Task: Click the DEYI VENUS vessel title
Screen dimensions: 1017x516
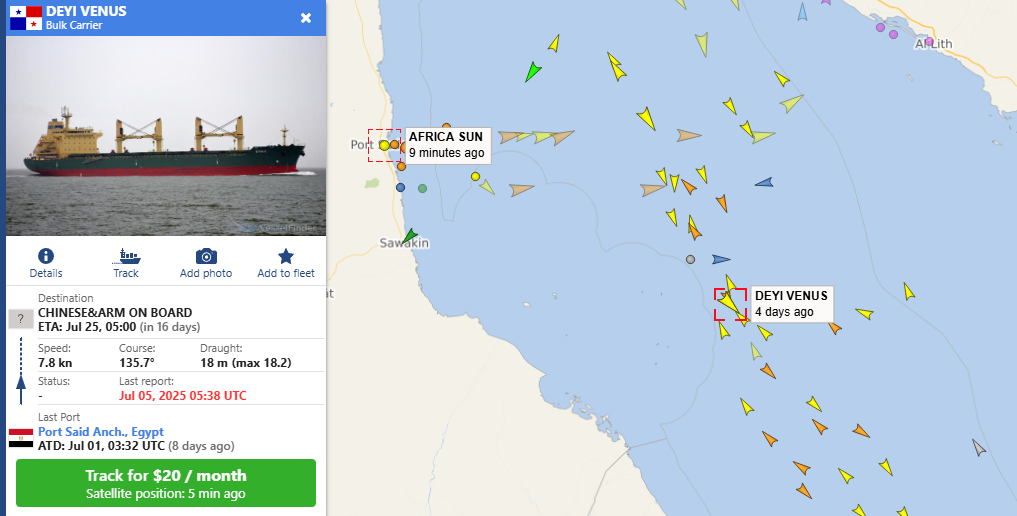Action: click(86, 11)
